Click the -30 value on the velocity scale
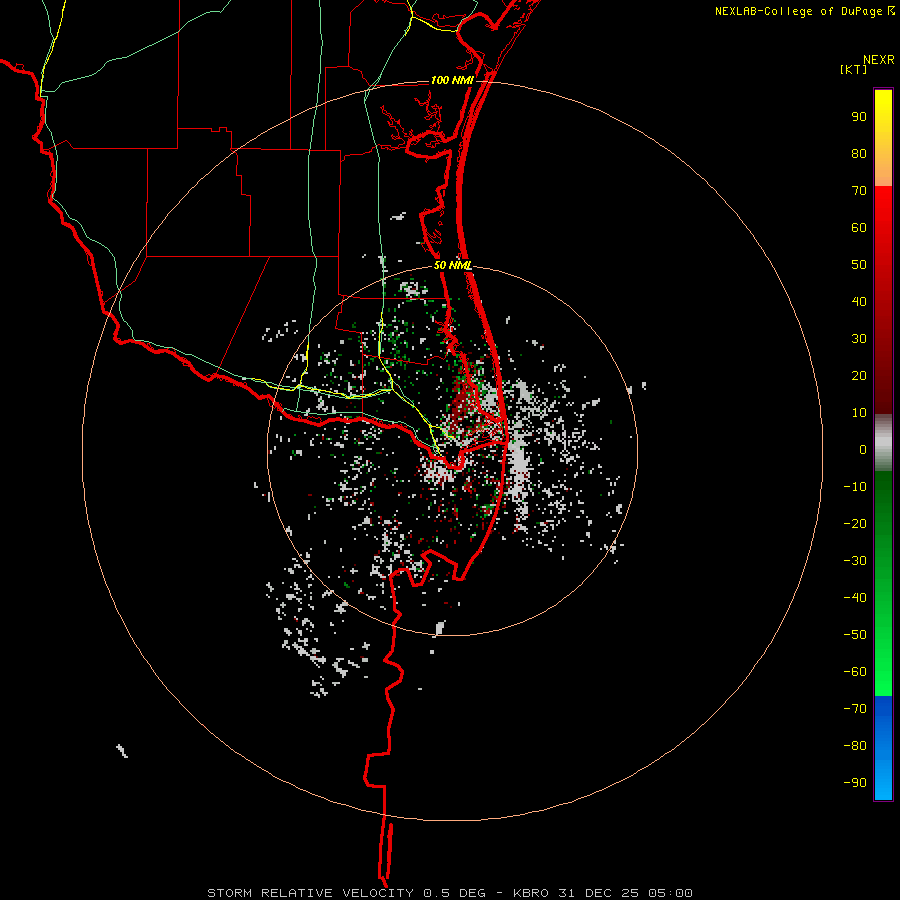The width and height of the screenshot is (900, 900). point(855,561)
